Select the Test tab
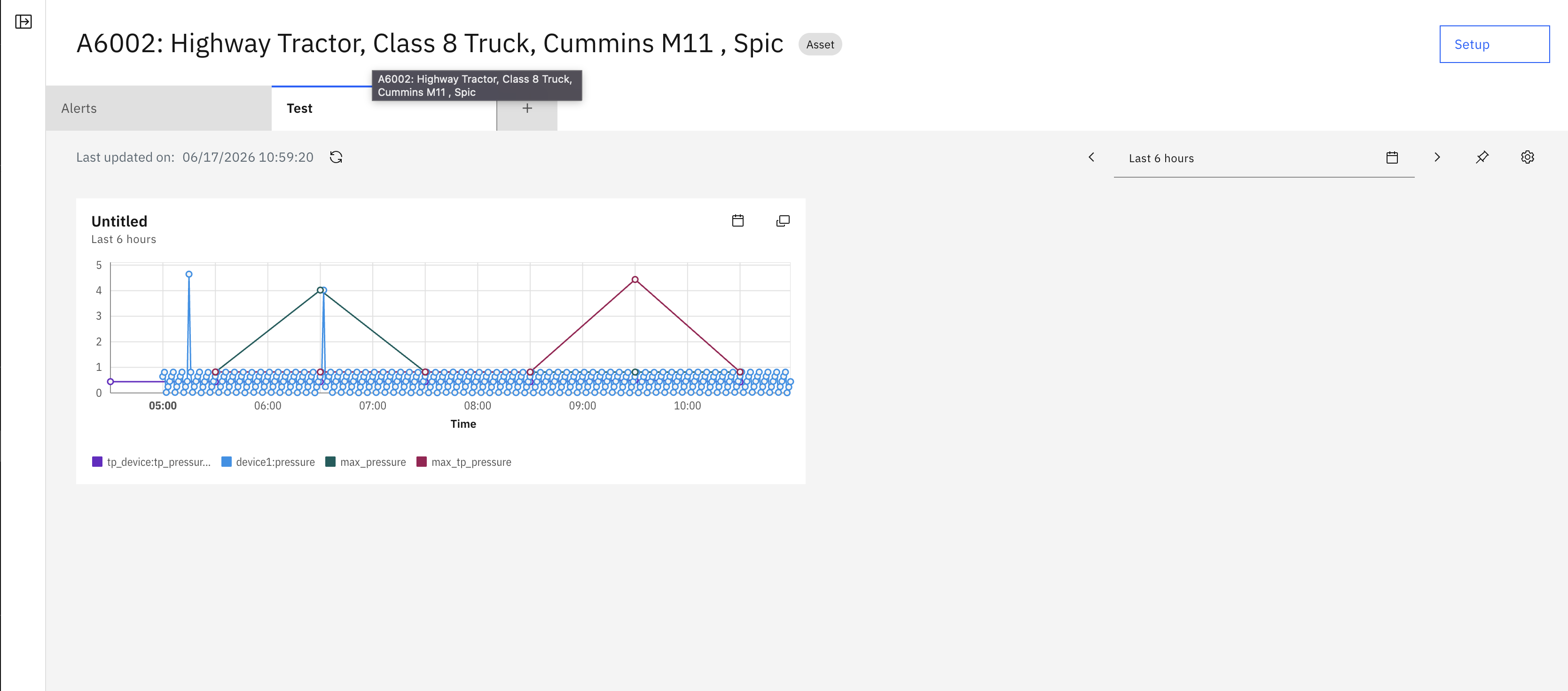 pyautogui.click(x=384, y=109)
